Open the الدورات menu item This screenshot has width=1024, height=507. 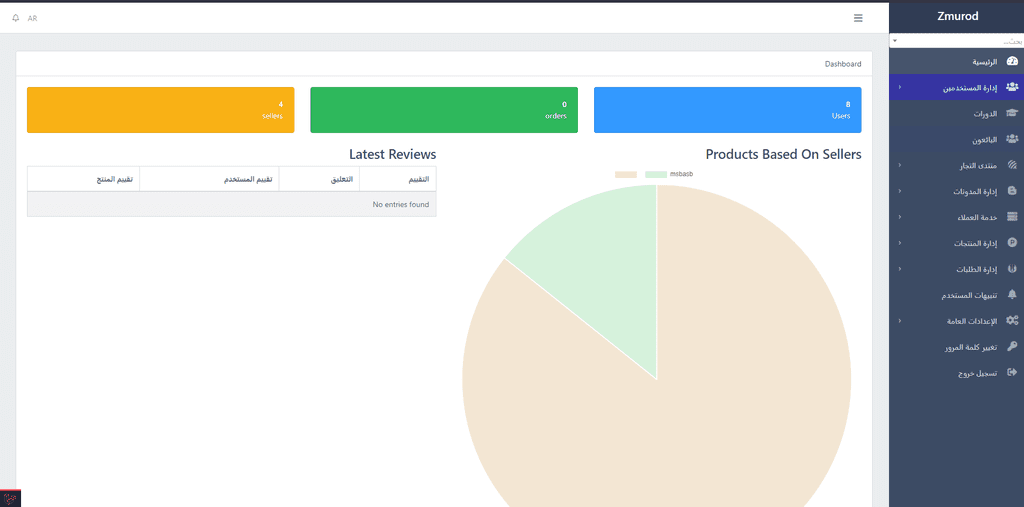(956, 113)
